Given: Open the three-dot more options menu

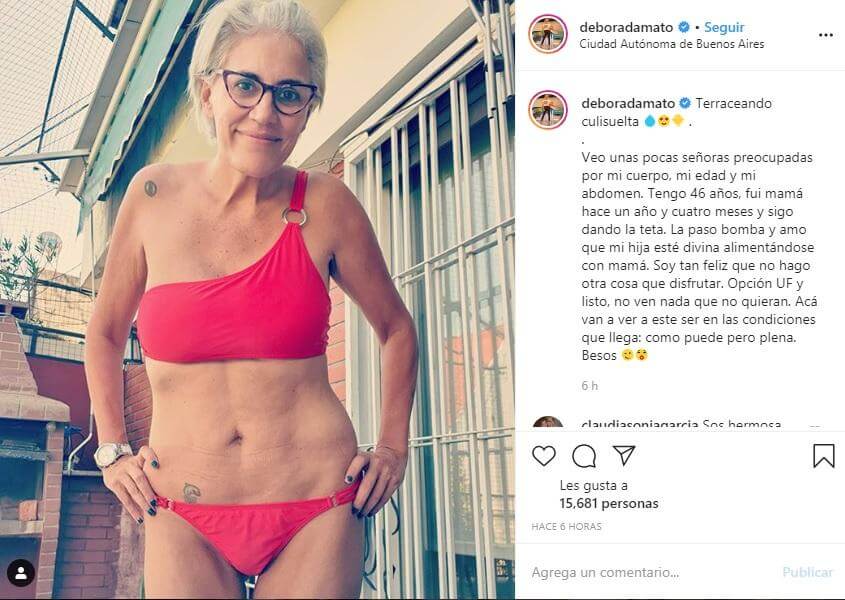Looking at the screenshot, I should click(826, 35).
